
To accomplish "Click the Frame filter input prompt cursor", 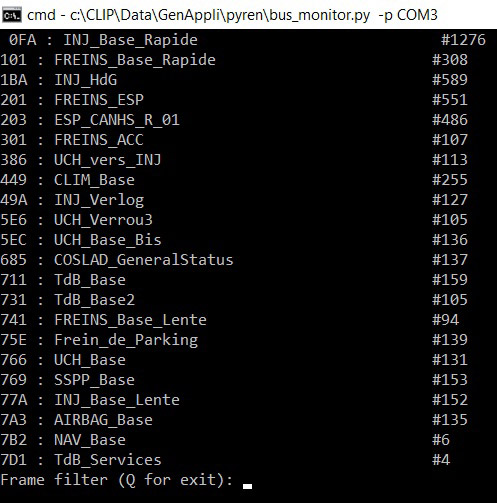I will [247, 486].
